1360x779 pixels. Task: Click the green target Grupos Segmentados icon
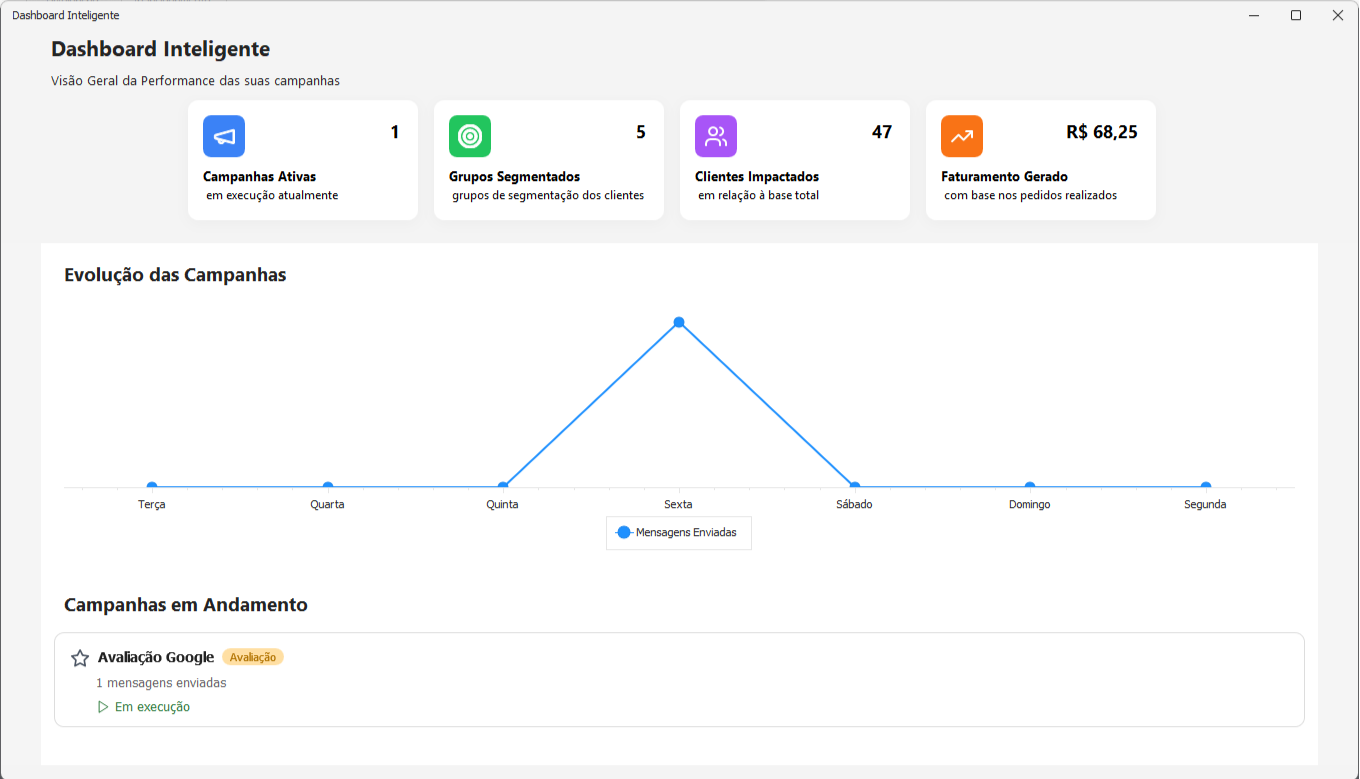click(470, 136)
